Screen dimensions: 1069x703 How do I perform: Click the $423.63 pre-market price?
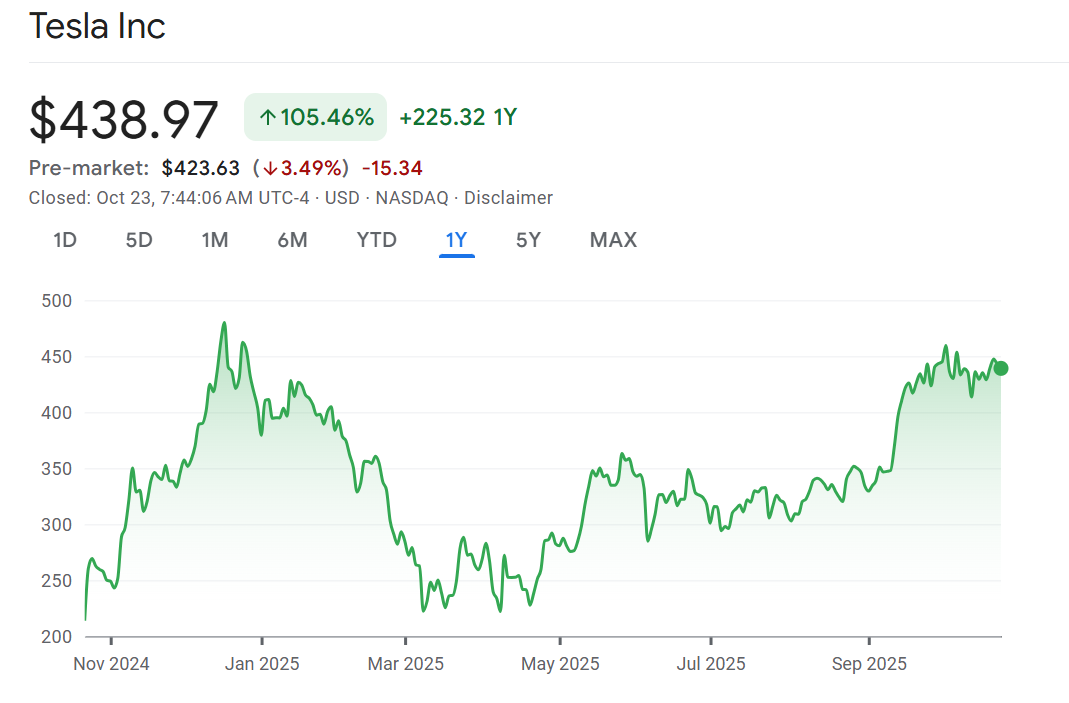[201, 167]
